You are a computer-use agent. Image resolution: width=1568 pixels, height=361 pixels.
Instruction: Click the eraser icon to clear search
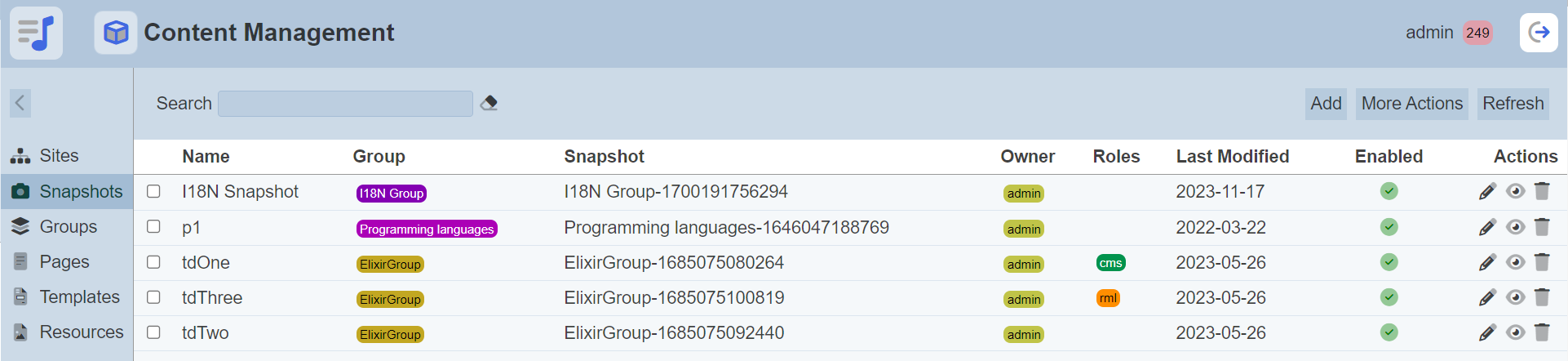tap(489, 104)
